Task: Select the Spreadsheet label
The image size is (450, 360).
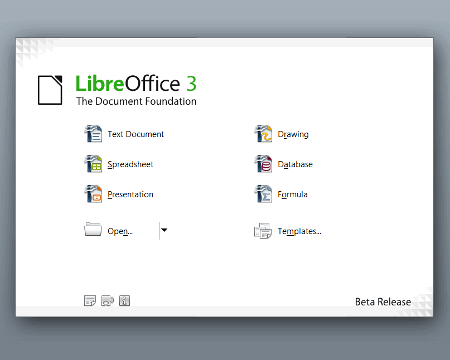Action: tap(130, 164)
